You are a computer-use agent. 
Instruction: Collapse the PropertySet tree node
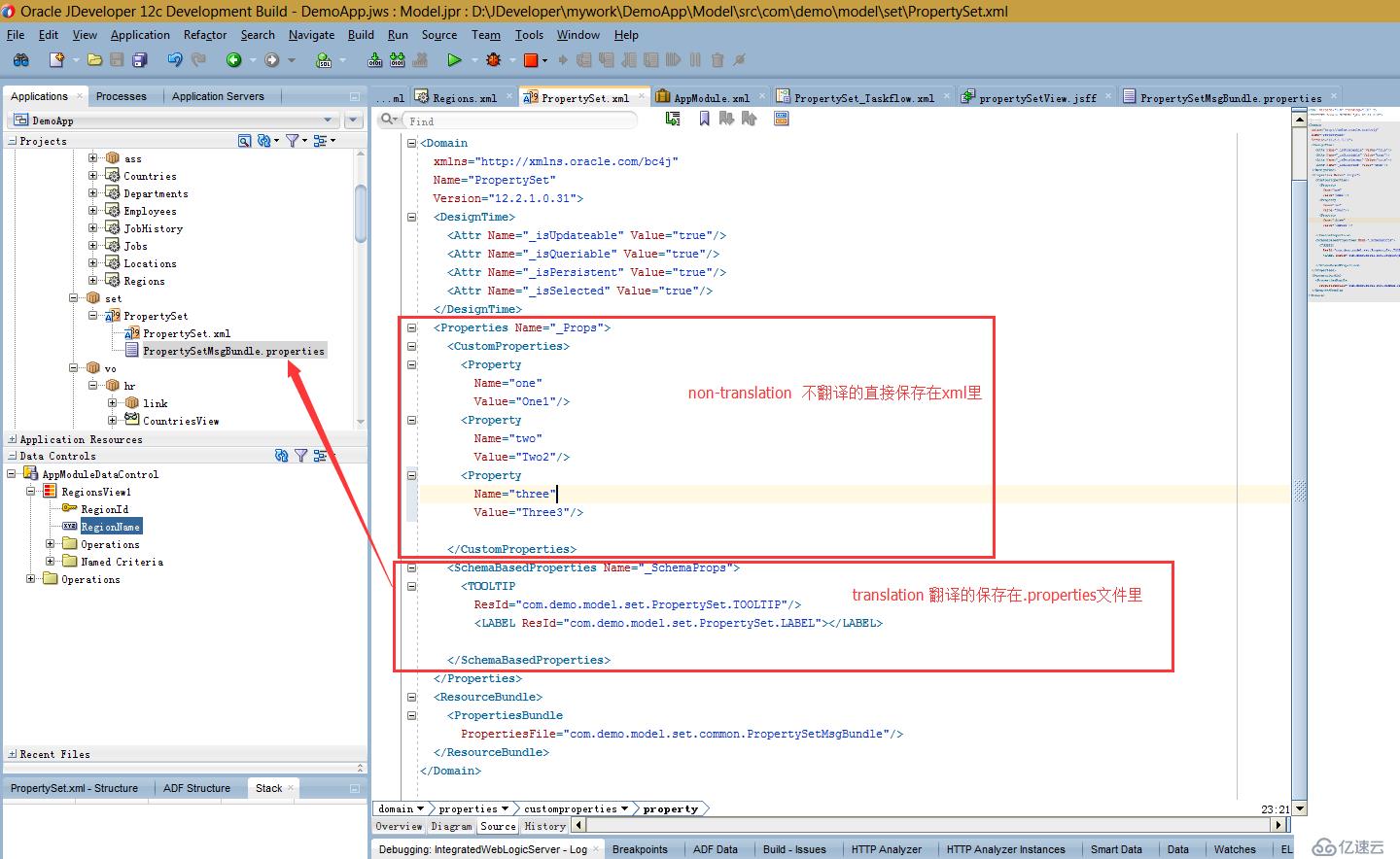tap(93, 316)
